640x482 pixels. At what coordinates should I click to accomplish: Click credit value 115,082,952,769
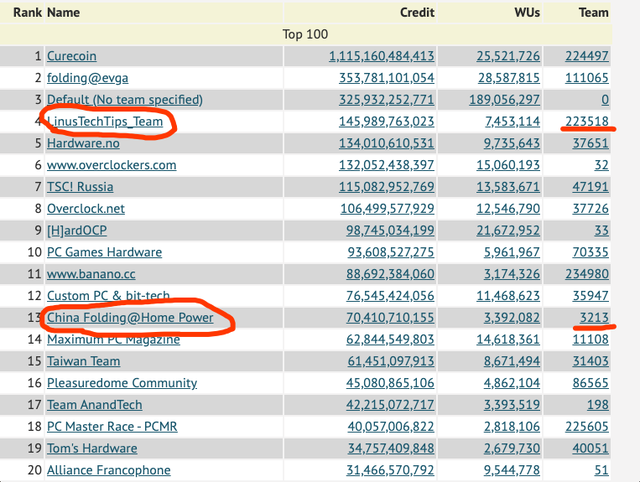(387, 187)
